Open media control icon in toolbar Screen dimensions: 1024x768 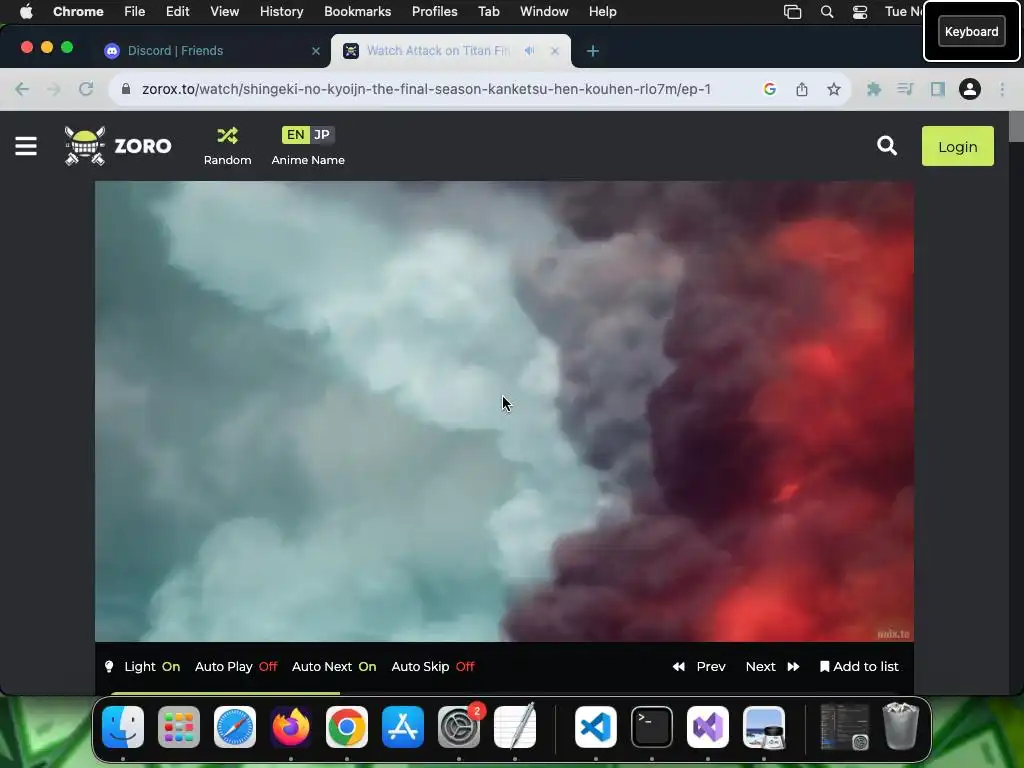(x=905, y=89)
